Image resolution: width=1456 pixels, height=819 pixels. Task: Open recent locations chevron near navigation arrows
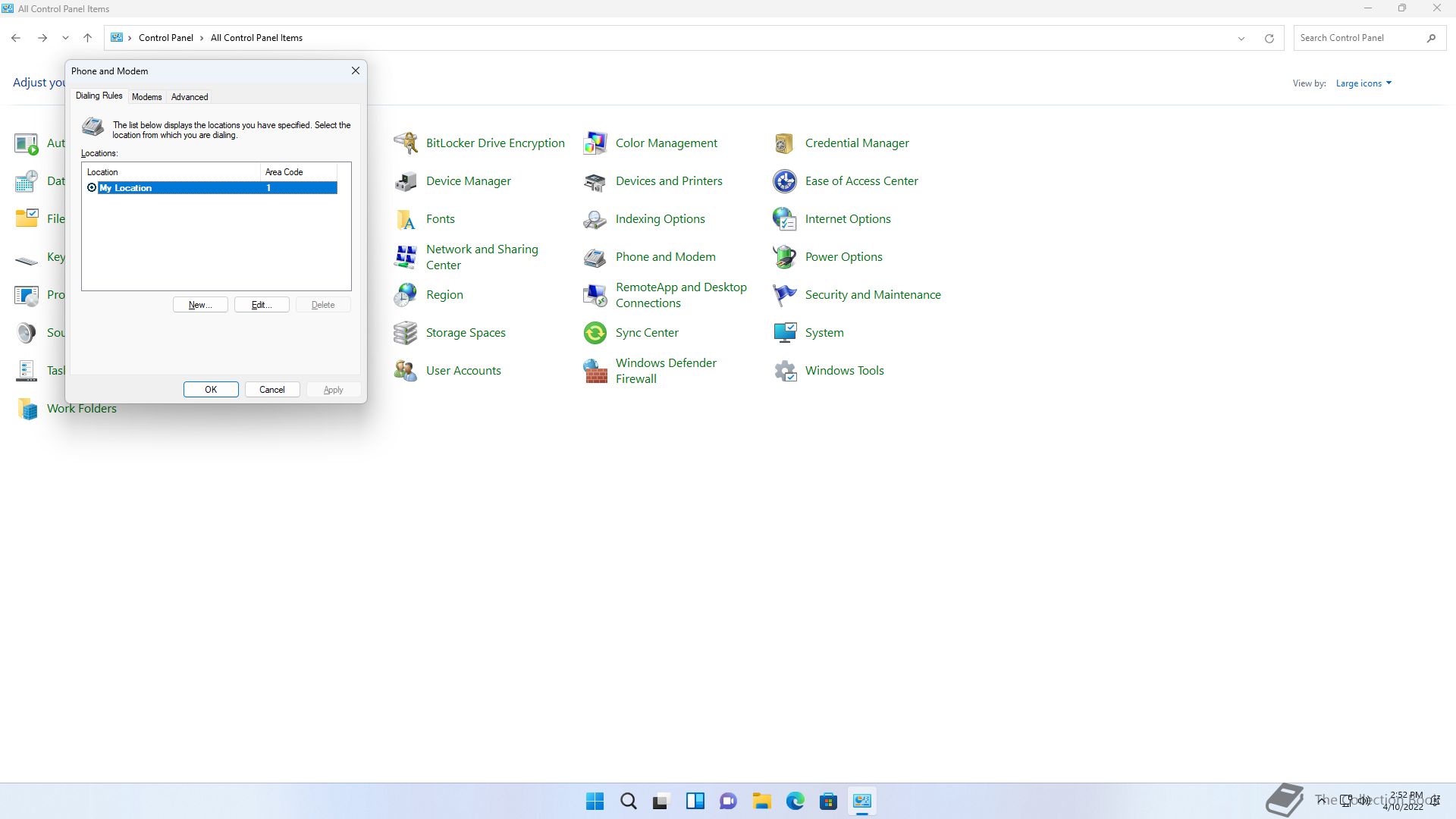pyautogui.click(x=65, y=38)
